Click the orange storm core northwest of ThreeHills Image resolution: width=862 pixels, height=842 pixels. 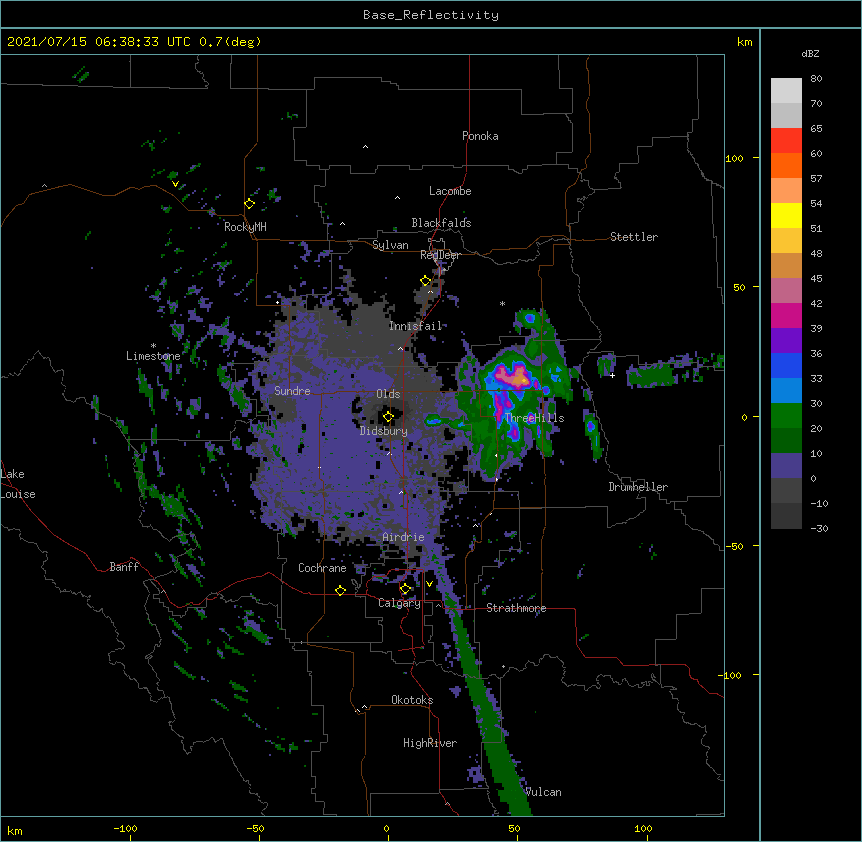point(520,379)
